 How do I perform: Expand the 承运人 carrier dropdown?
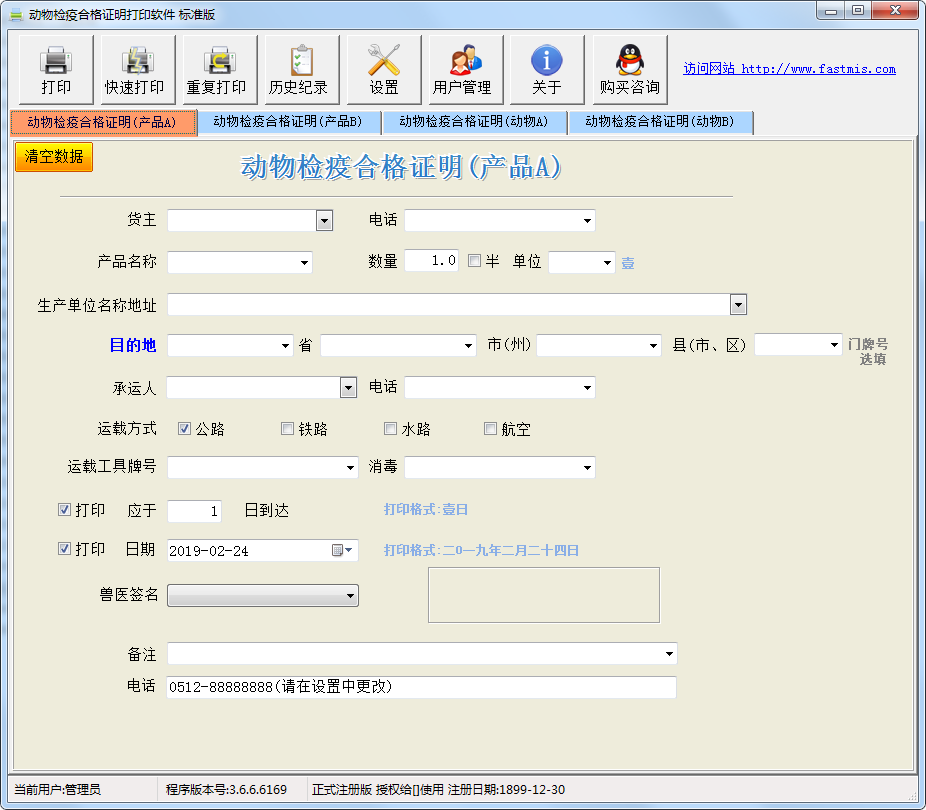tap(348, 388)
